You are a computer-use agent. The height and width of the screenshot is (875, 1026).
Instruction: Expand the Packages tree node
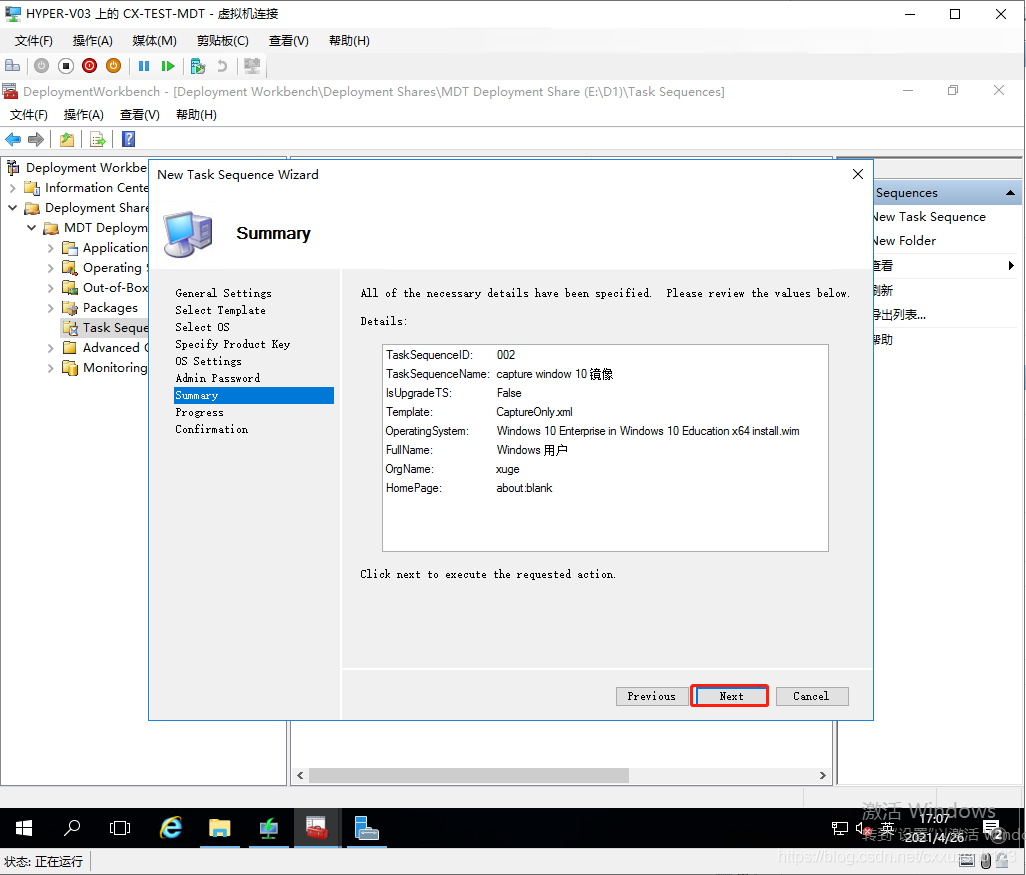coord(50,308)
